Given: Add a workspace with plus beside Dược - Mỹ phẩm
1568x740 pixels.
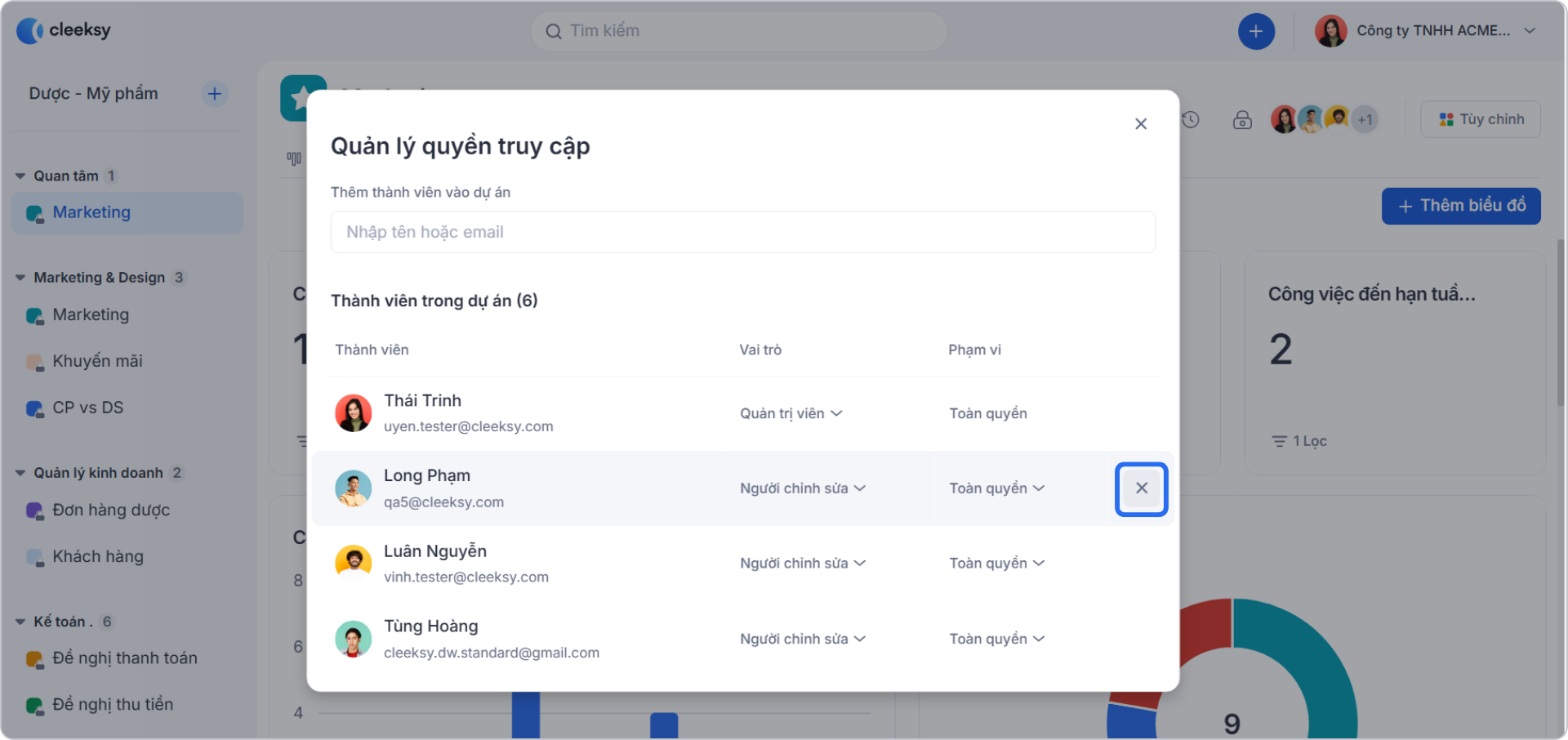Looking at the screenshot, I should point(214,94).
